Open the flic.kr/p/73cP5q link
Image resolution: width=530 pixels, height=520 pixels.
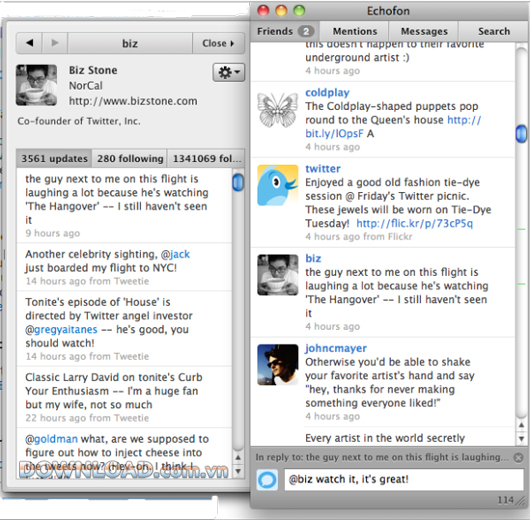[x=414, y=223]
